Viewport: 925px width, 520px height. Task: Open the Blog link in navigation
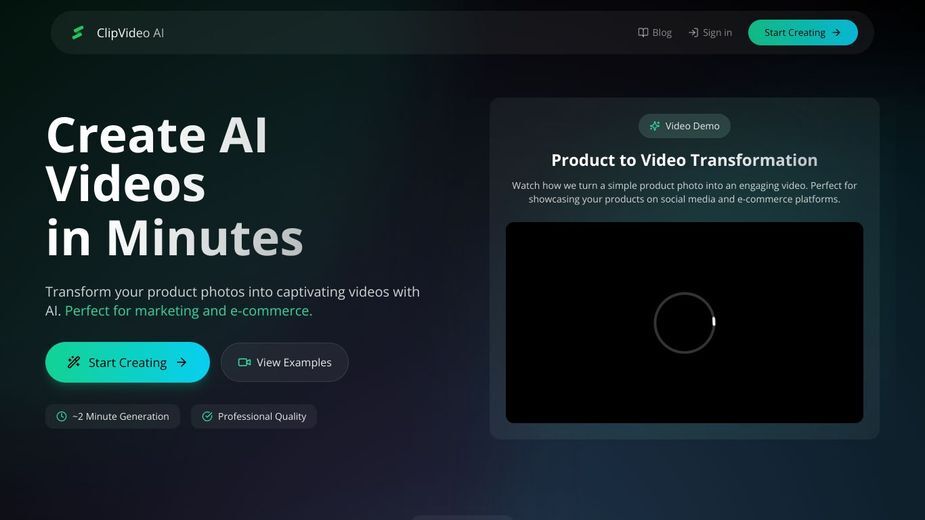tap(655, 32)
